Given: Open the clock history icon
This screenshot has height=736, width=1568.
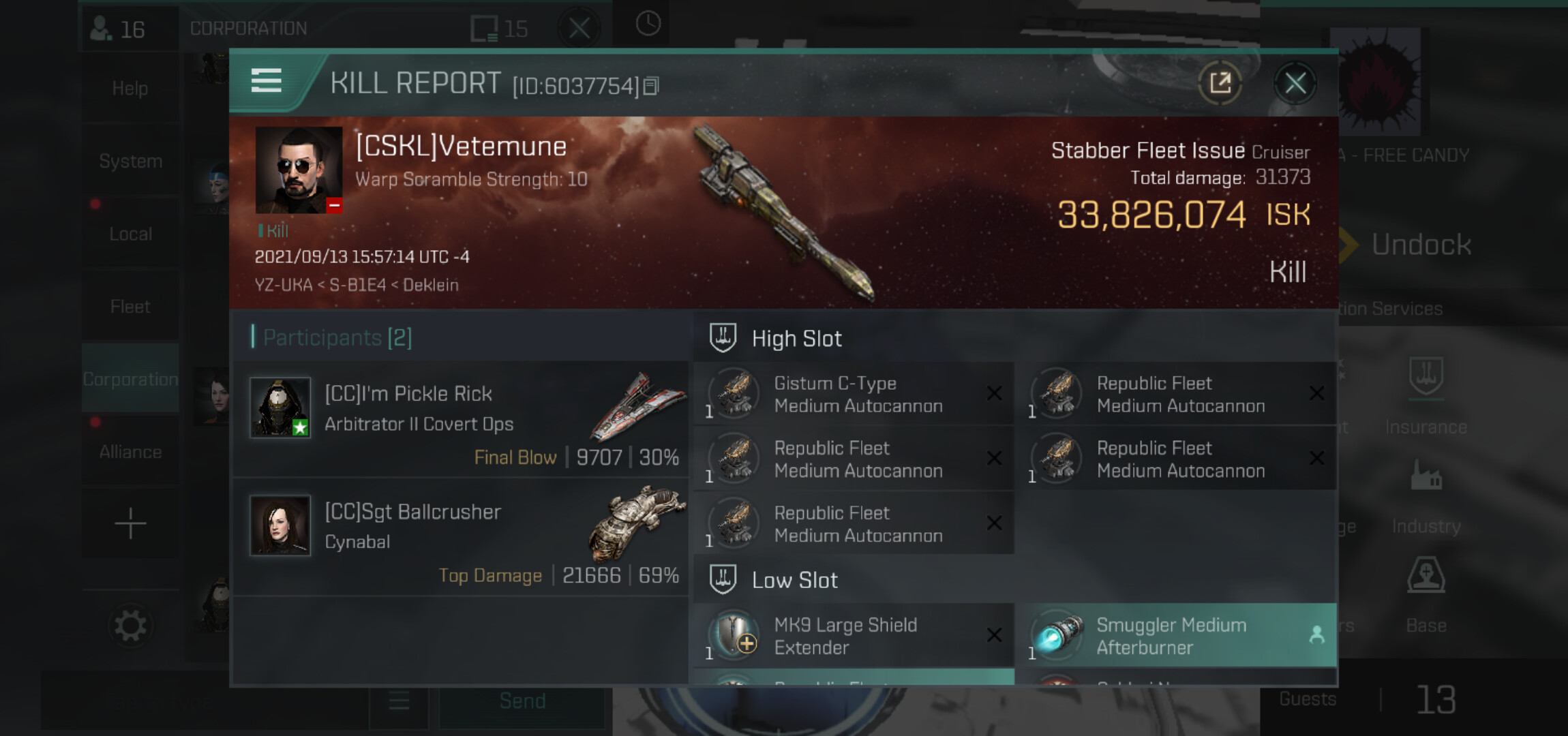Looking at the screenshot, I should [648, 24].
